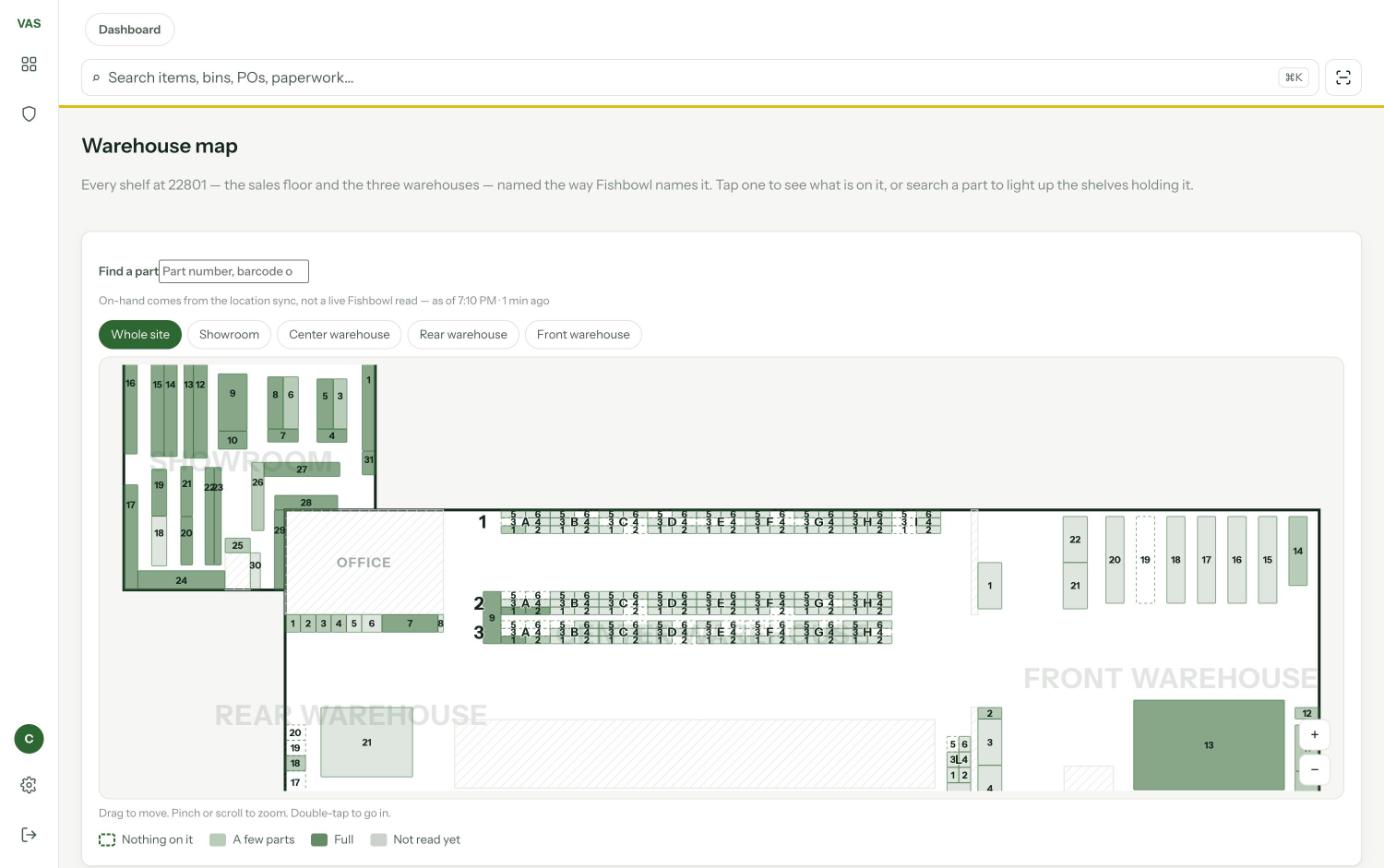Tap front warehouse shelf 20
Viewport: 1384px width, 868px height.
point(1114,560)
